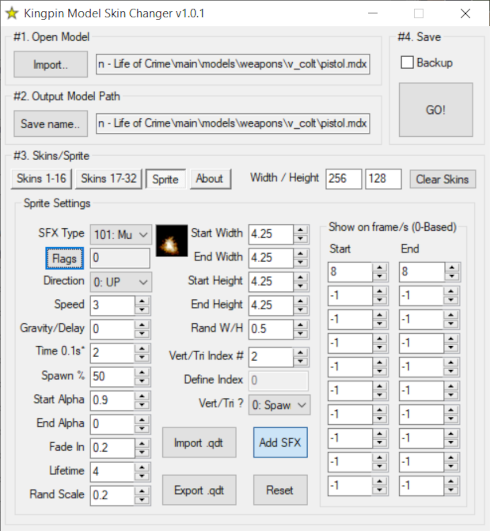Increase first Start frame value 8
Image resolution: width=490 pixels, height=531 pixels.
(x=380, y=267)
